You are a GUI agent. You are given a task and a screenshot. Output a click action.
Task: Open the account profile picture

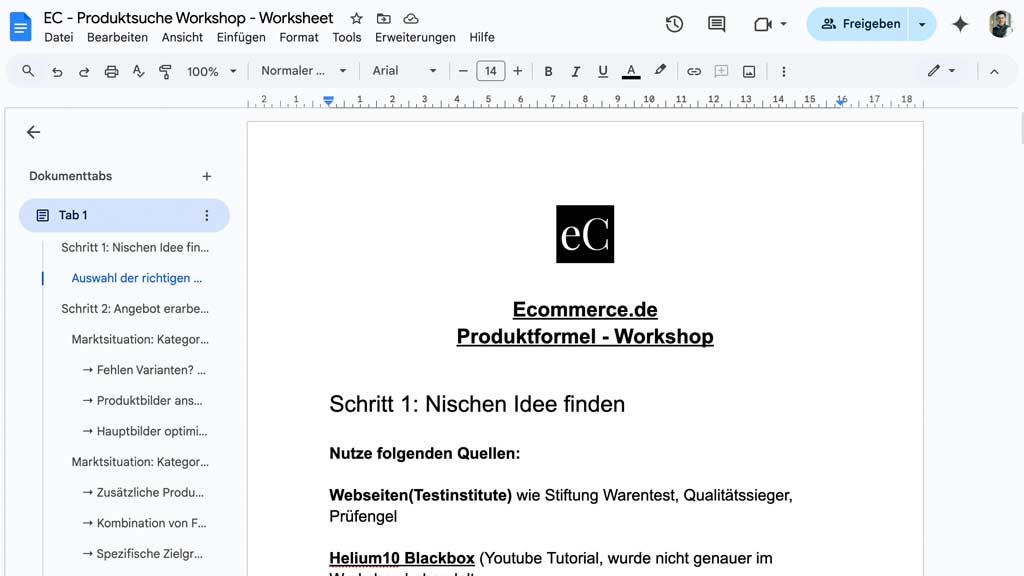point(1000,24)
